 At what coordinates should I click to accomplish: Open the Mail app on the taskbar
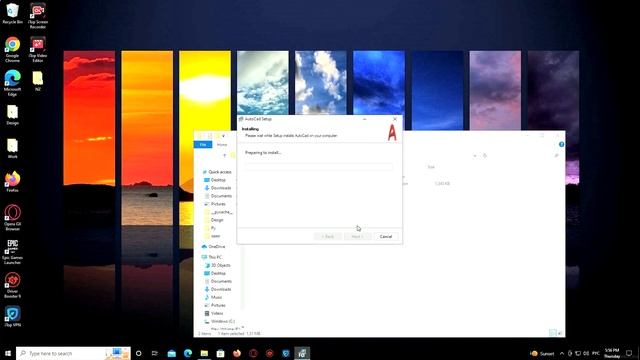[171, 353]
